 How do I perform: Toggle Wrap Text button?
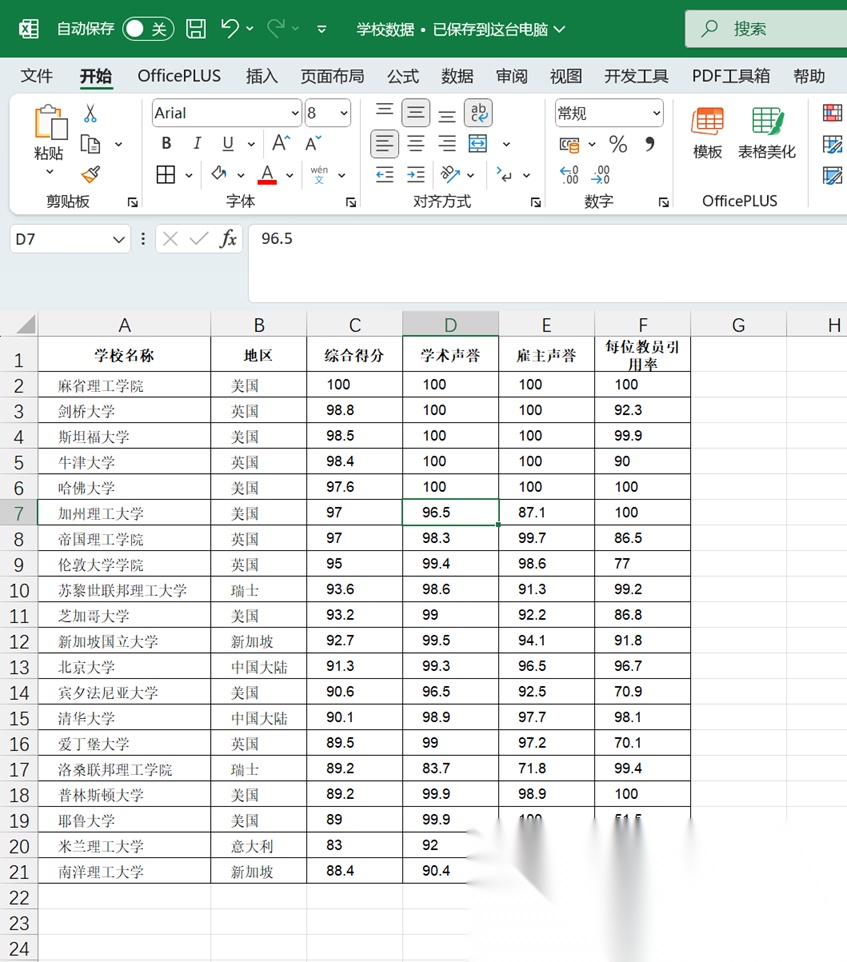click(478, 113)
